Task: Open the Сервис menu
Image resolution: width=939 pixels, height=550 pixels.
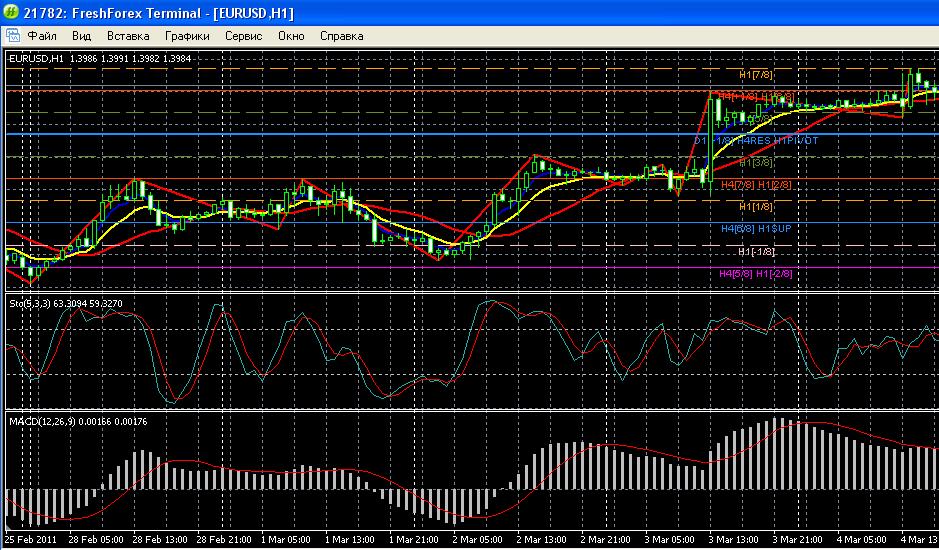Action: (244, 36)
